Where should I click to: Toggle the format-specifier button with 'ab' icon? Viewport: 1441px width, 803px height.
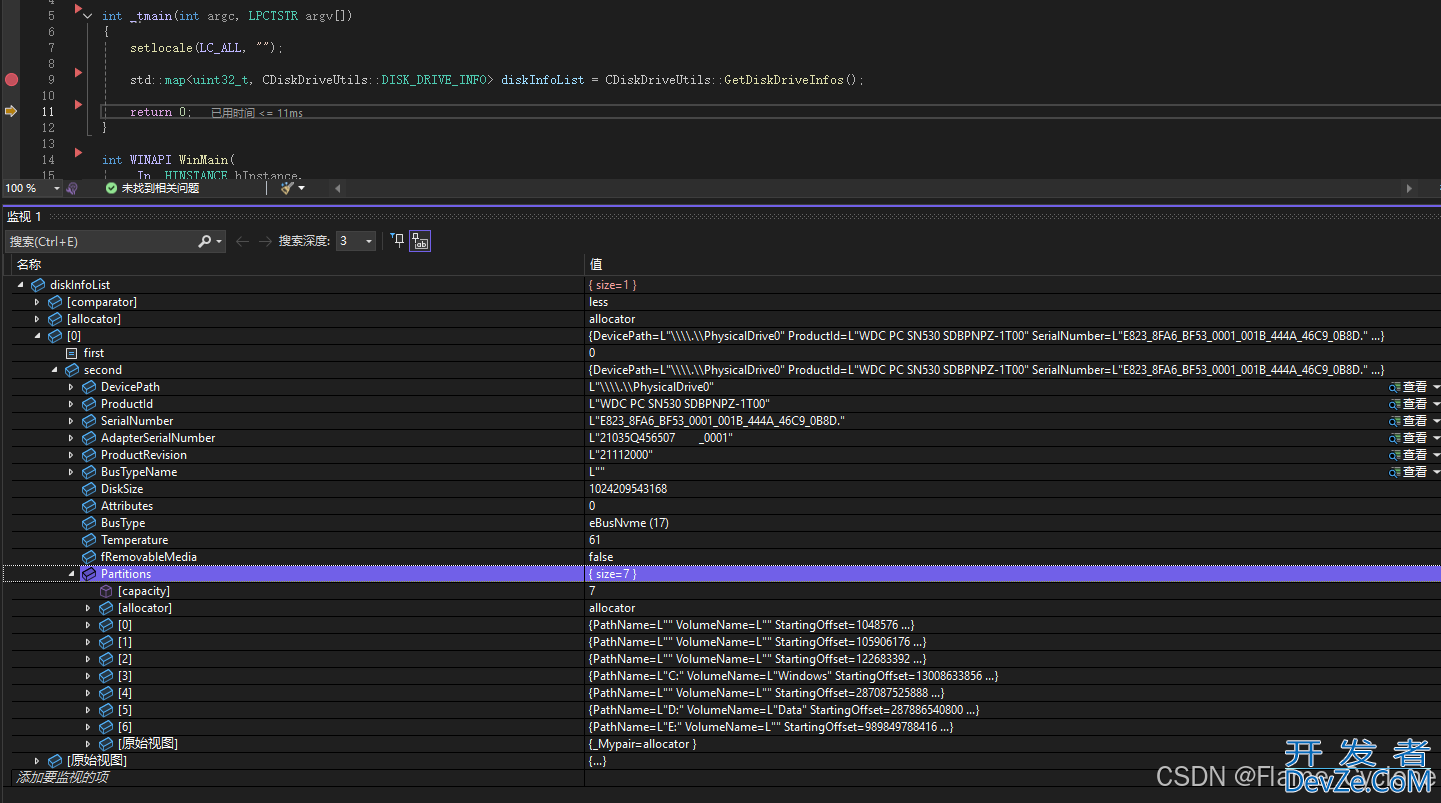(421, 241)
